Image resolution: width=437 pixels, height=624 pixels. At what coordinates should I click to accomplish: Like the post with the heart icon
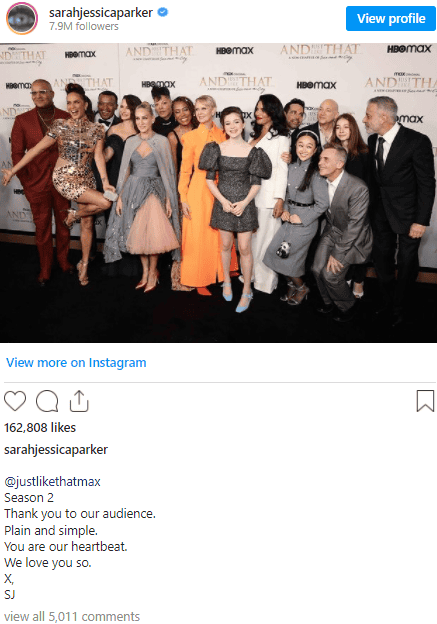point(15,401)
